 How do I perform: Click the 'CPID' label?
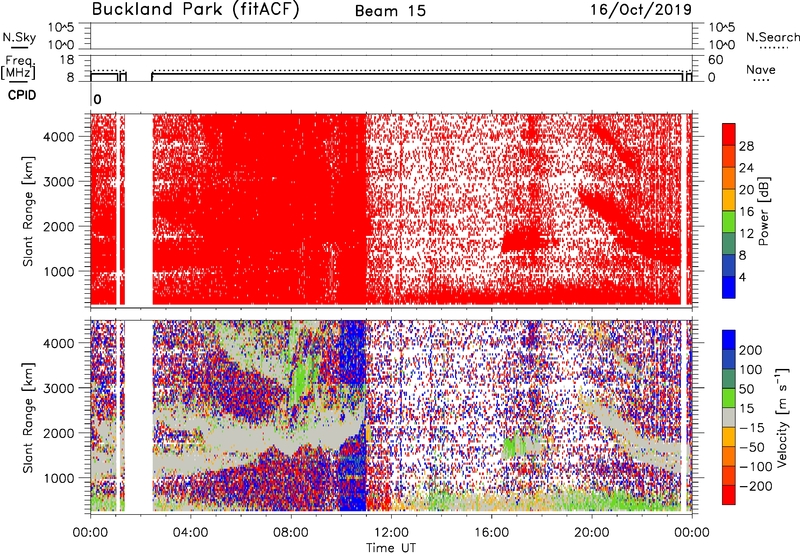pos(22,95)
